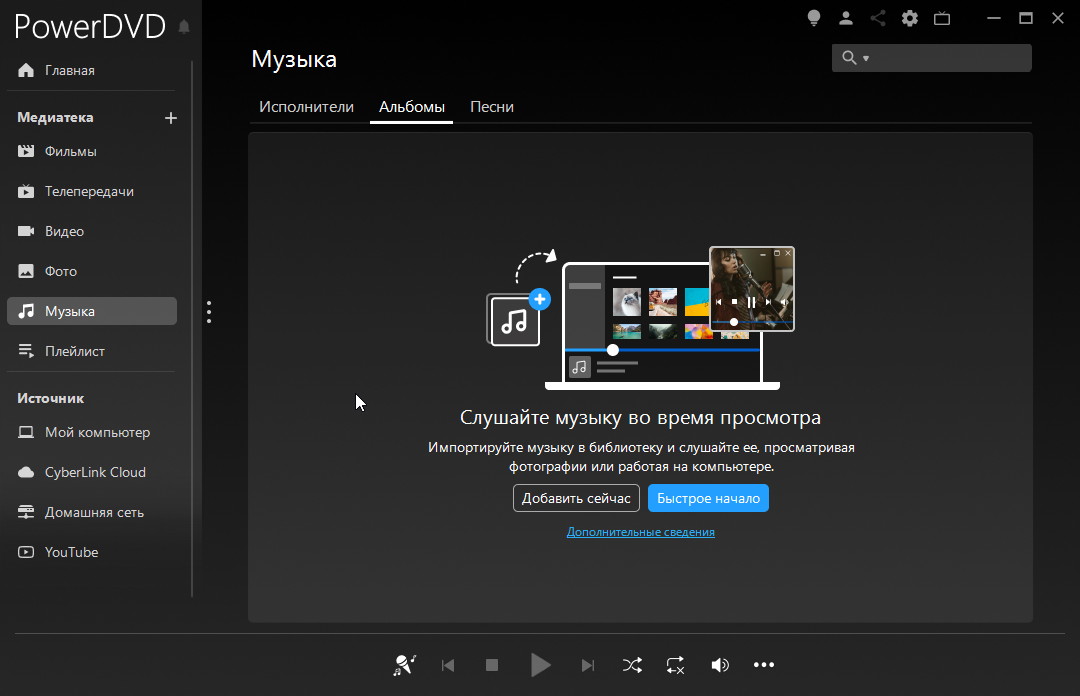Open the Дополнительные сведения link
The height and width of the screenshot is (696, 1080).
tap(641, 532)
